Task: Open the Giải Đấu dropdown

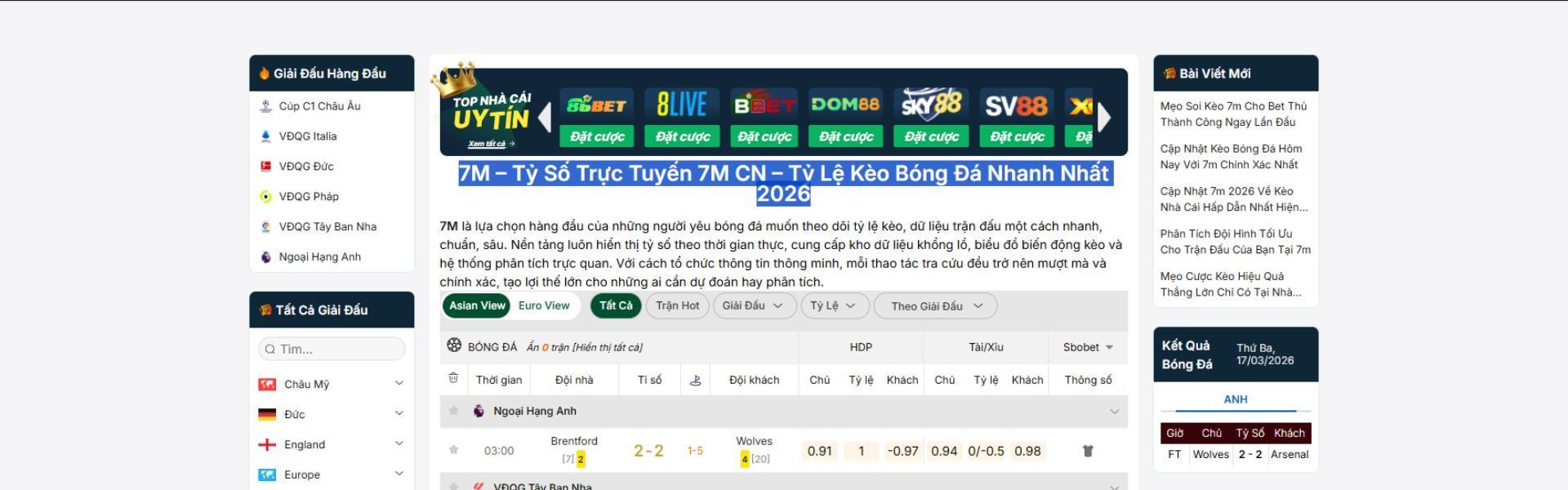Action: pos(752,305)
